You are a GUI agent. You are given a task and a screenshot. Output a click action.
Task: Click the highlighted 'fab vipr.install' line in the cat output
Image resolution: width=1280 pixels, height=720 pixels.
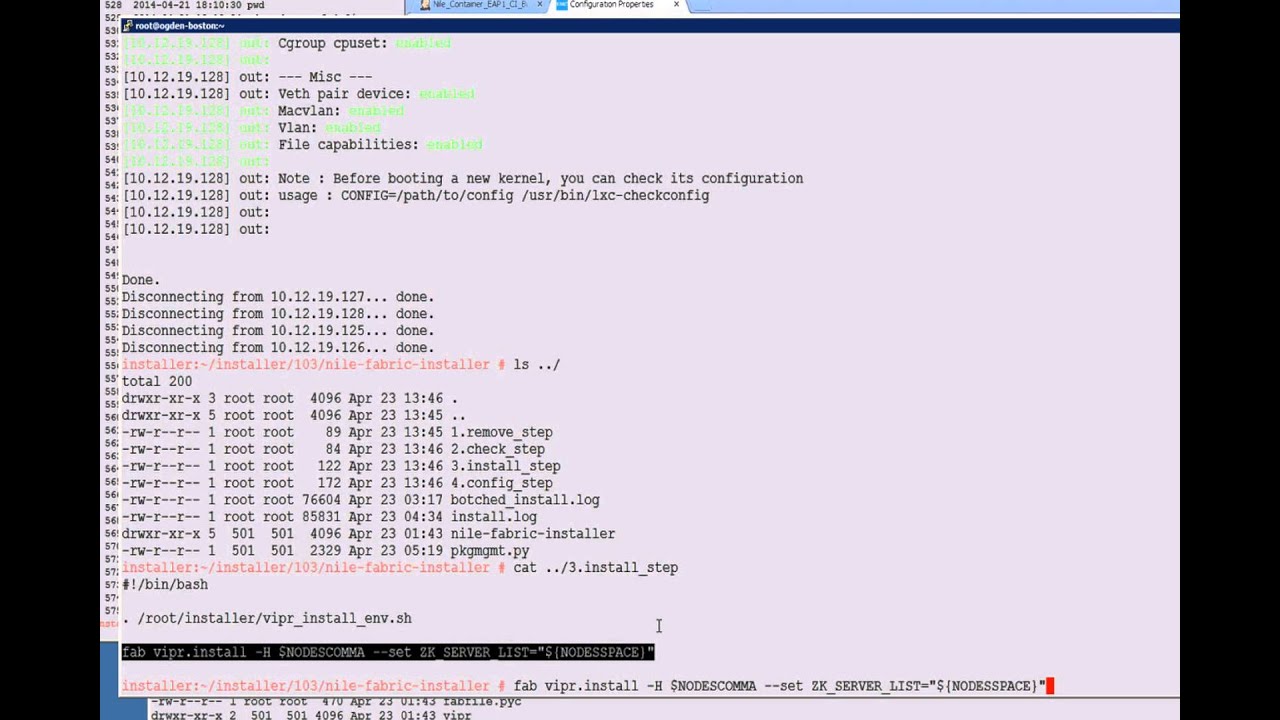(388, 652)
